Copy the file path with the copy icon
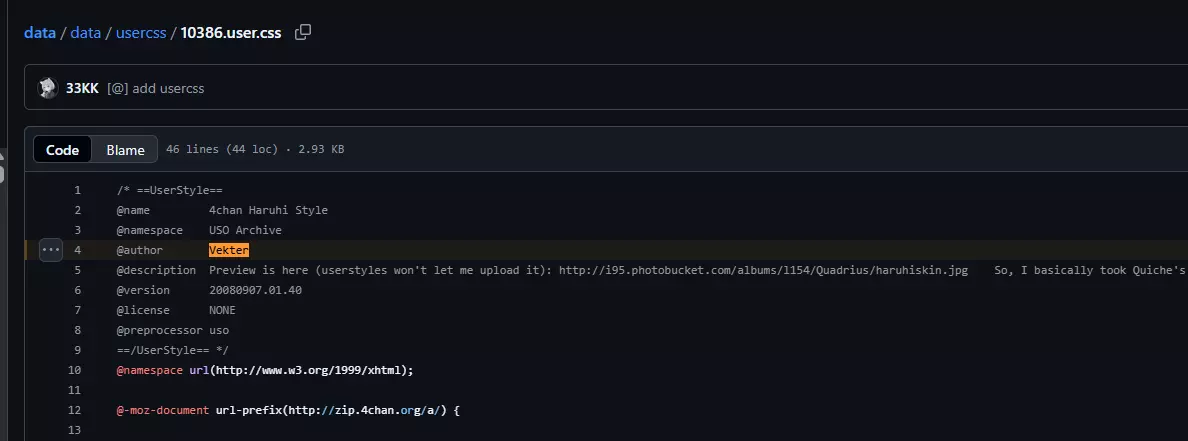1188x441 pixels. point(303,32)
